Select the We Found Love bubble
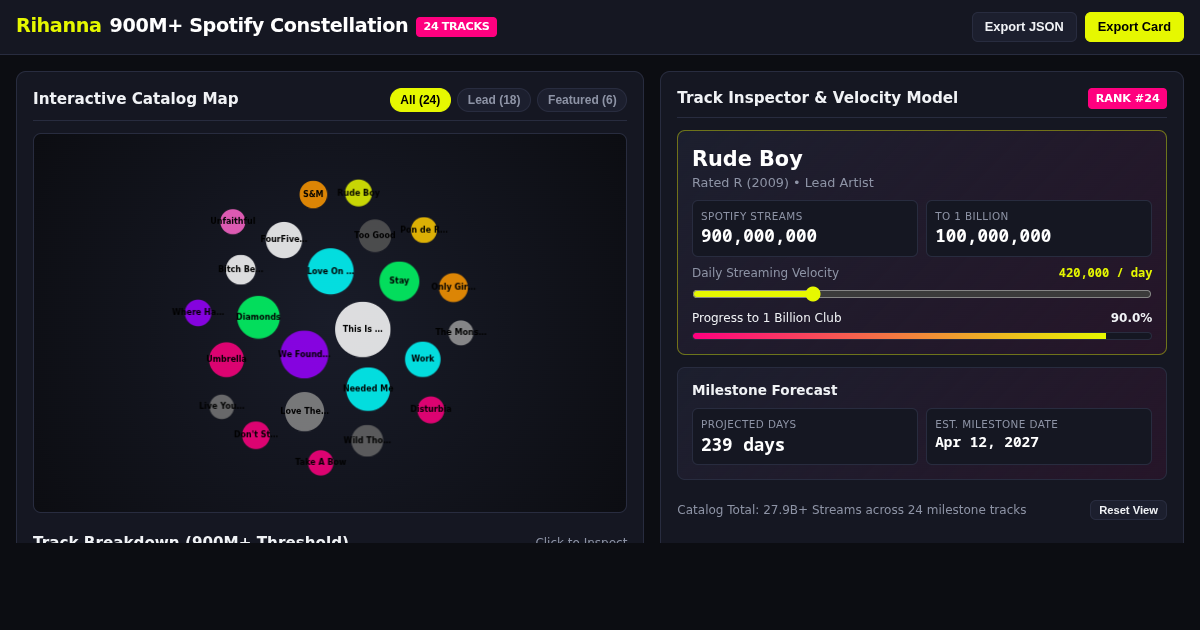The width and height of the screenshot is (1200, 630). point(304,354)
